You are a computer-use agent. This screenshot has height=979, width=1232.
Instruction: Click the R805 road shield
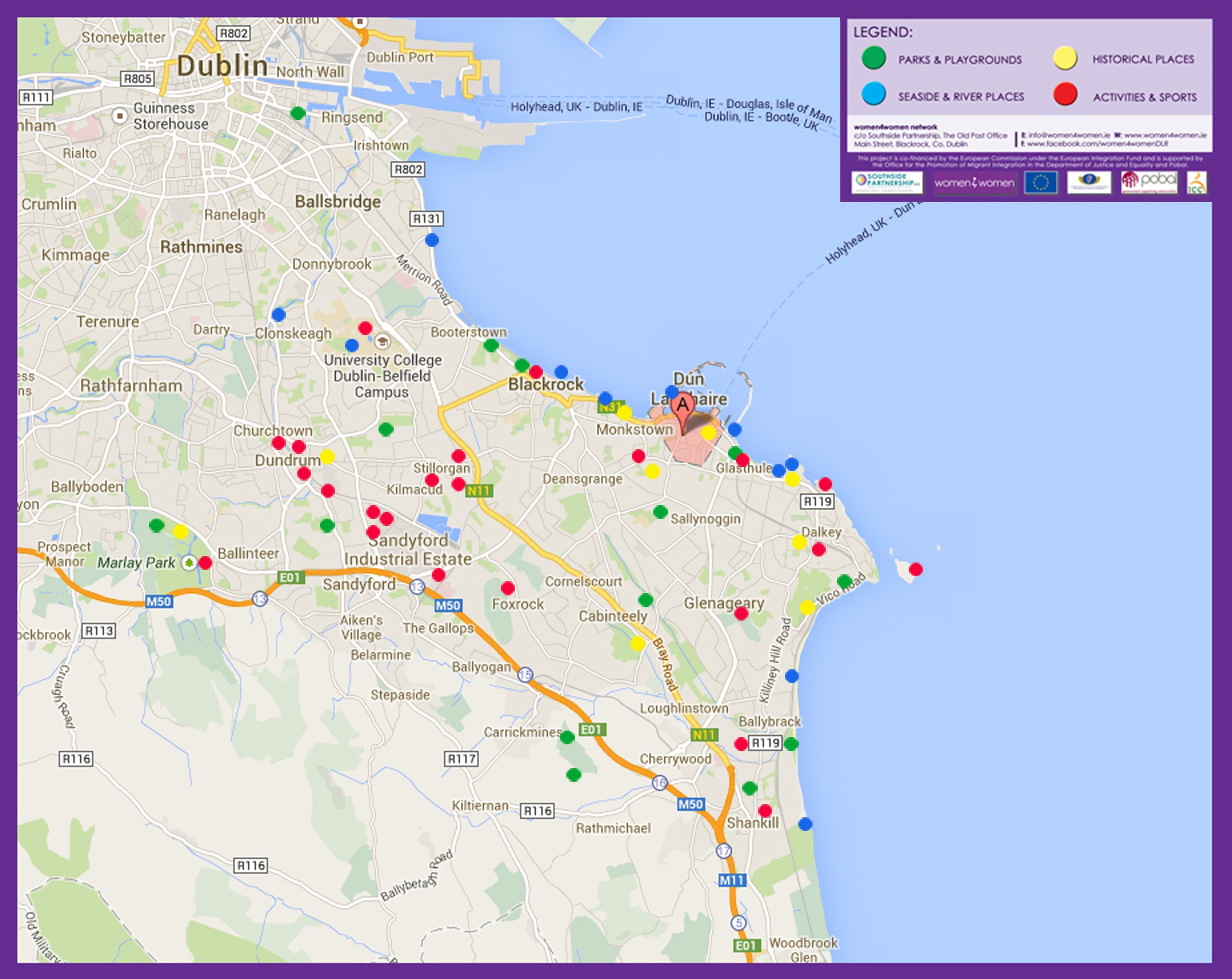tap(137, 78)
